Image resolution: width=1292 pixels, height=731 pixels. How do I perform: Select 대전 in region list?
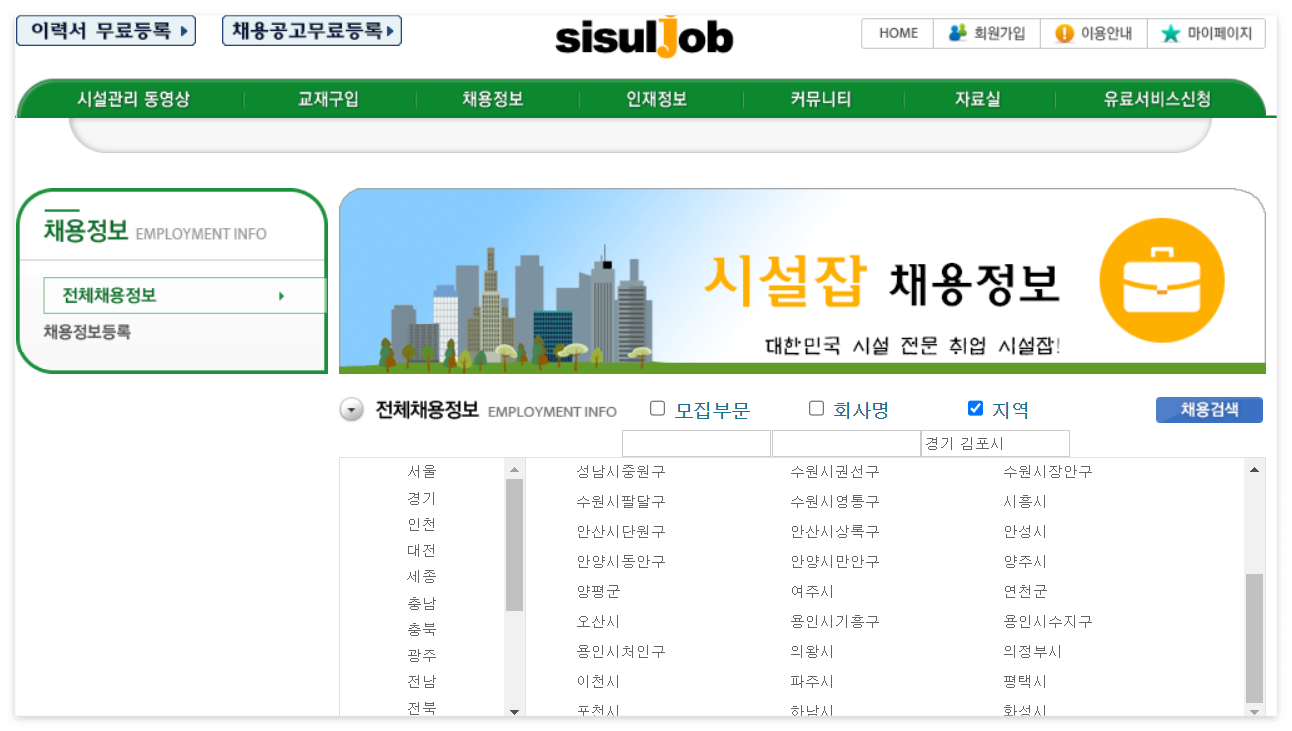422,550
